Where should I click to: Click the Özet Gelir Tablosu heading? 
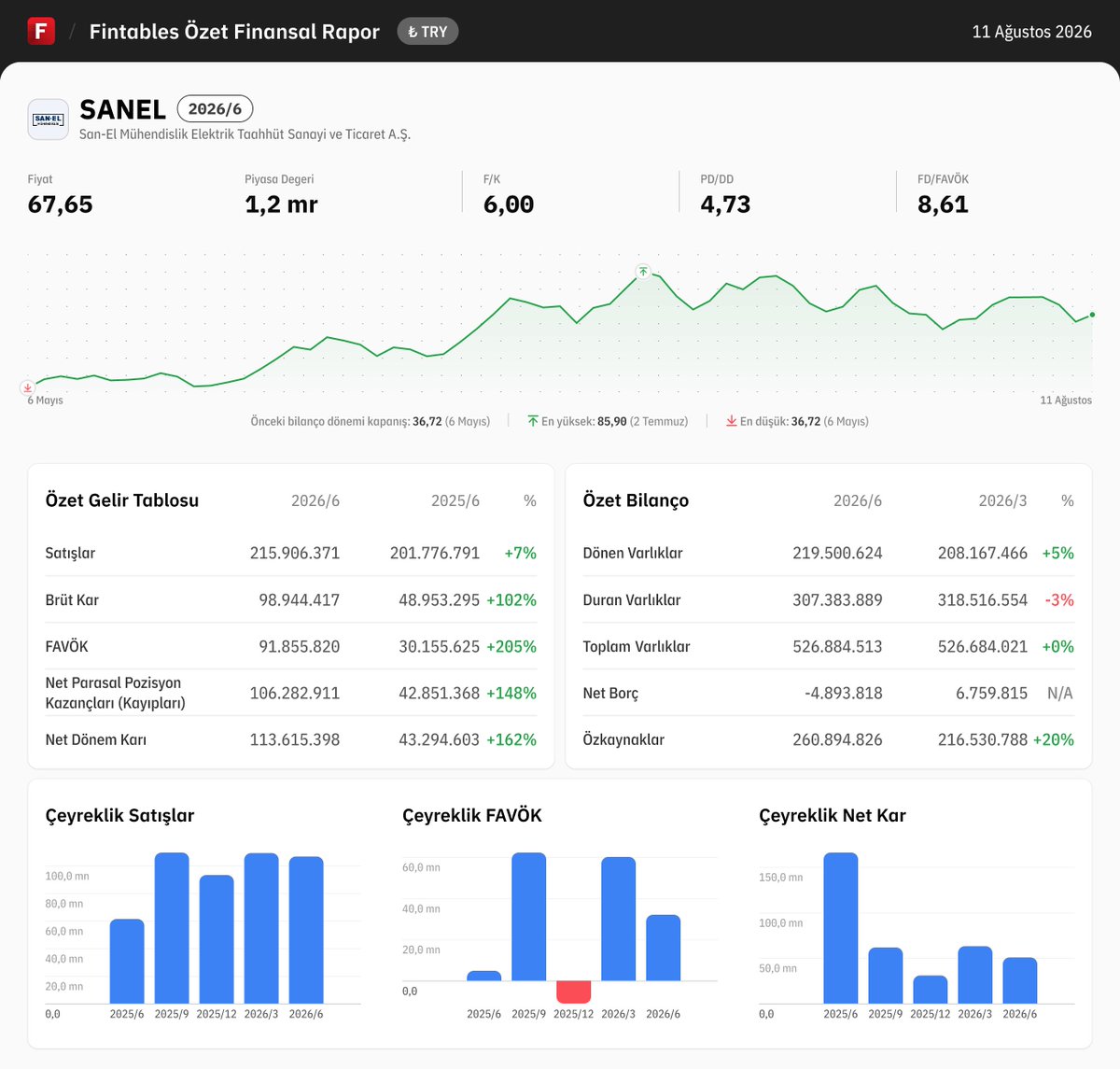pyautogui.click(x=122, y=500)
